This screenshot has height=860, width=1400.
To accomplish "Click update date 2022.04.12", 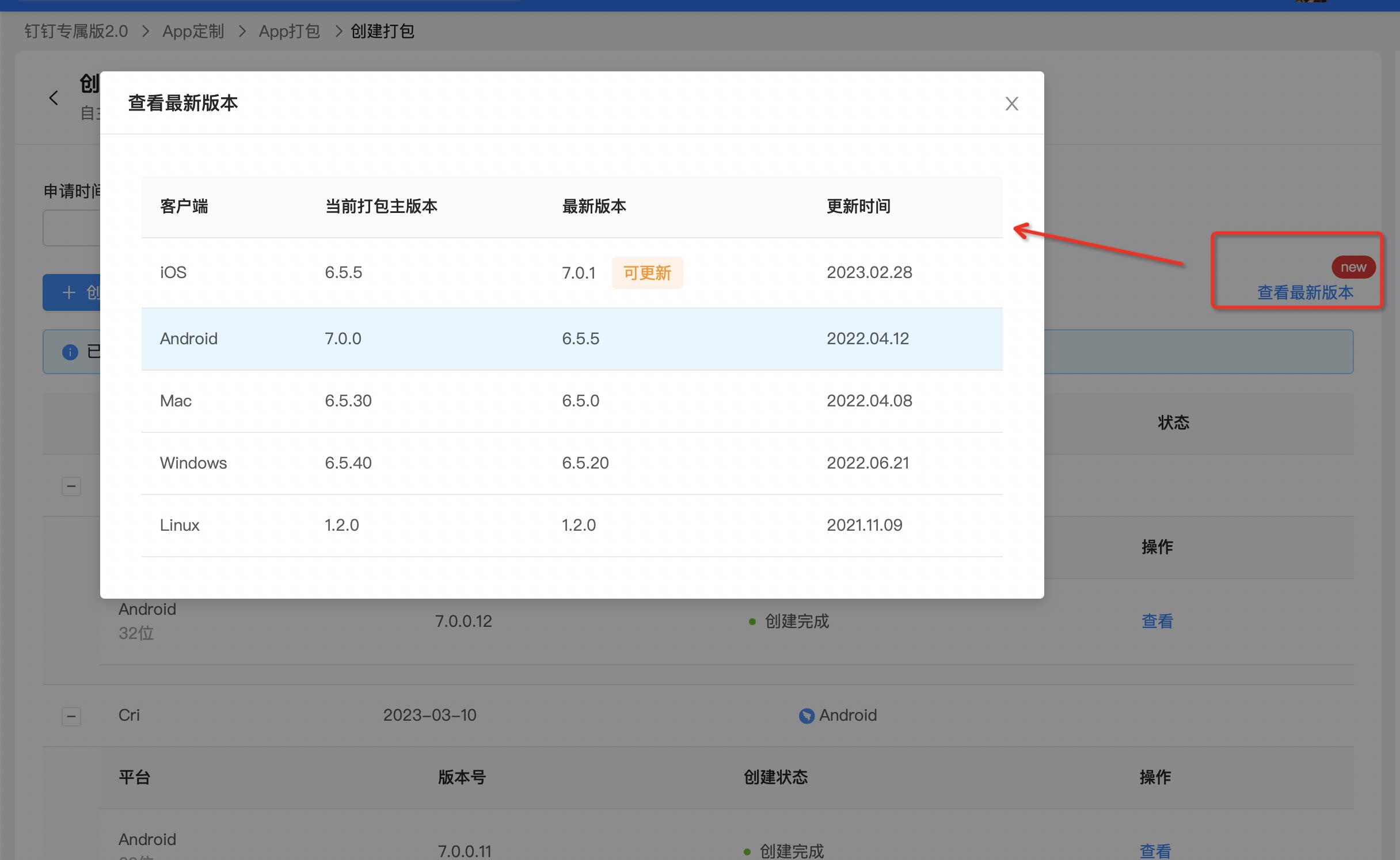I will [868, 338].
